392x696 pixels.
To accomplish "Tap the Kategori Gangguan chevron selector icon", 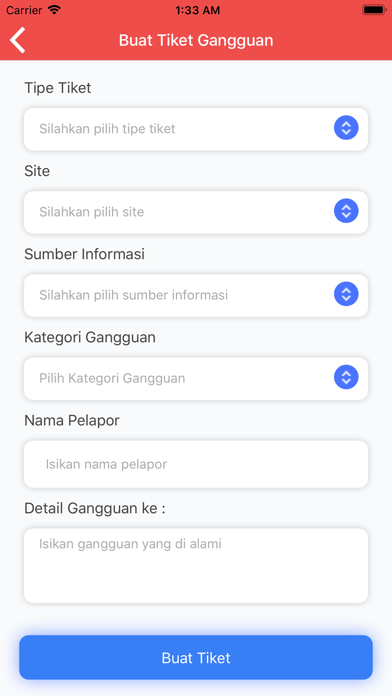I will [346, 377].
